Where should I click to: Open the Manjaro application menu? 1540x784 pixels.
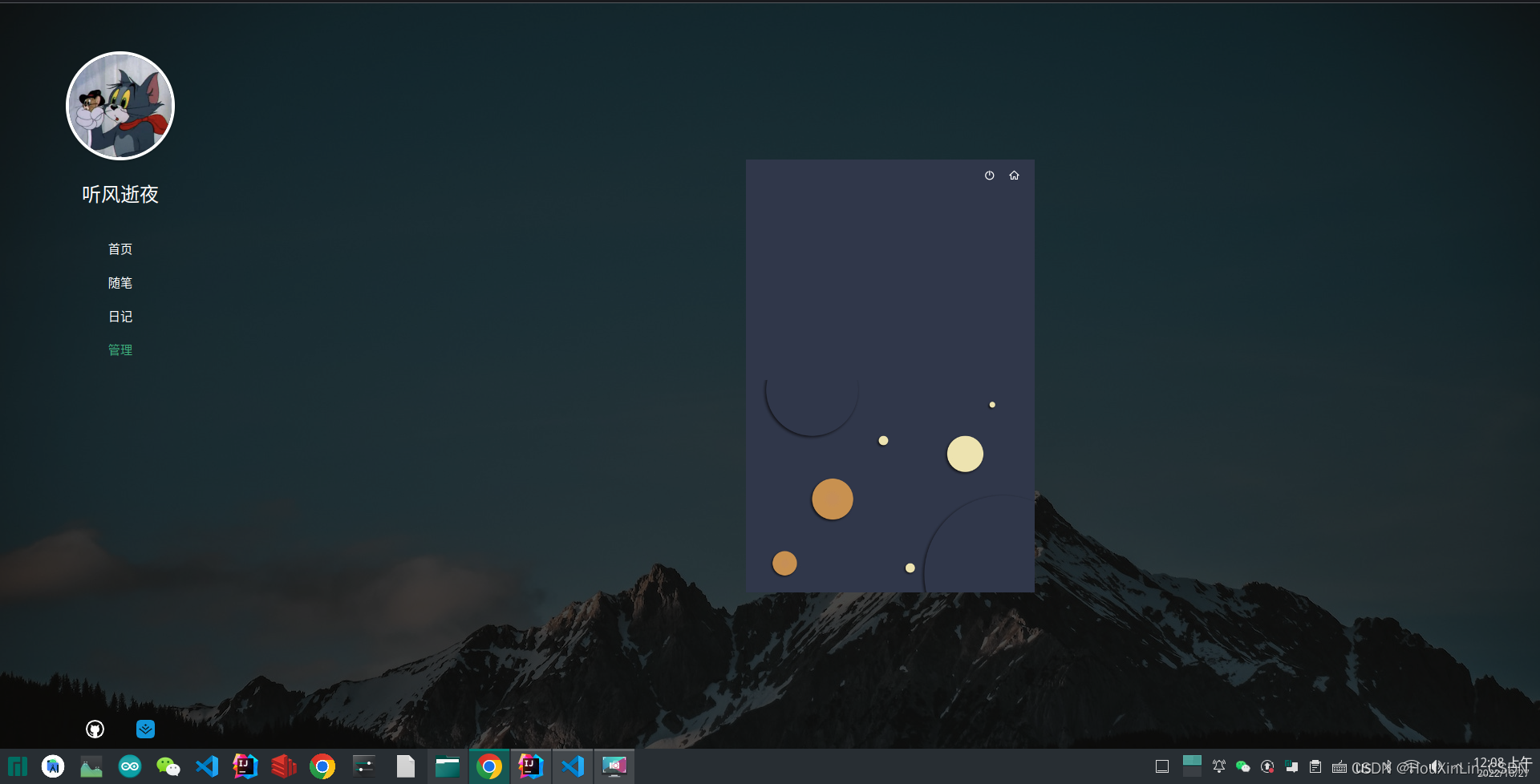18,766
